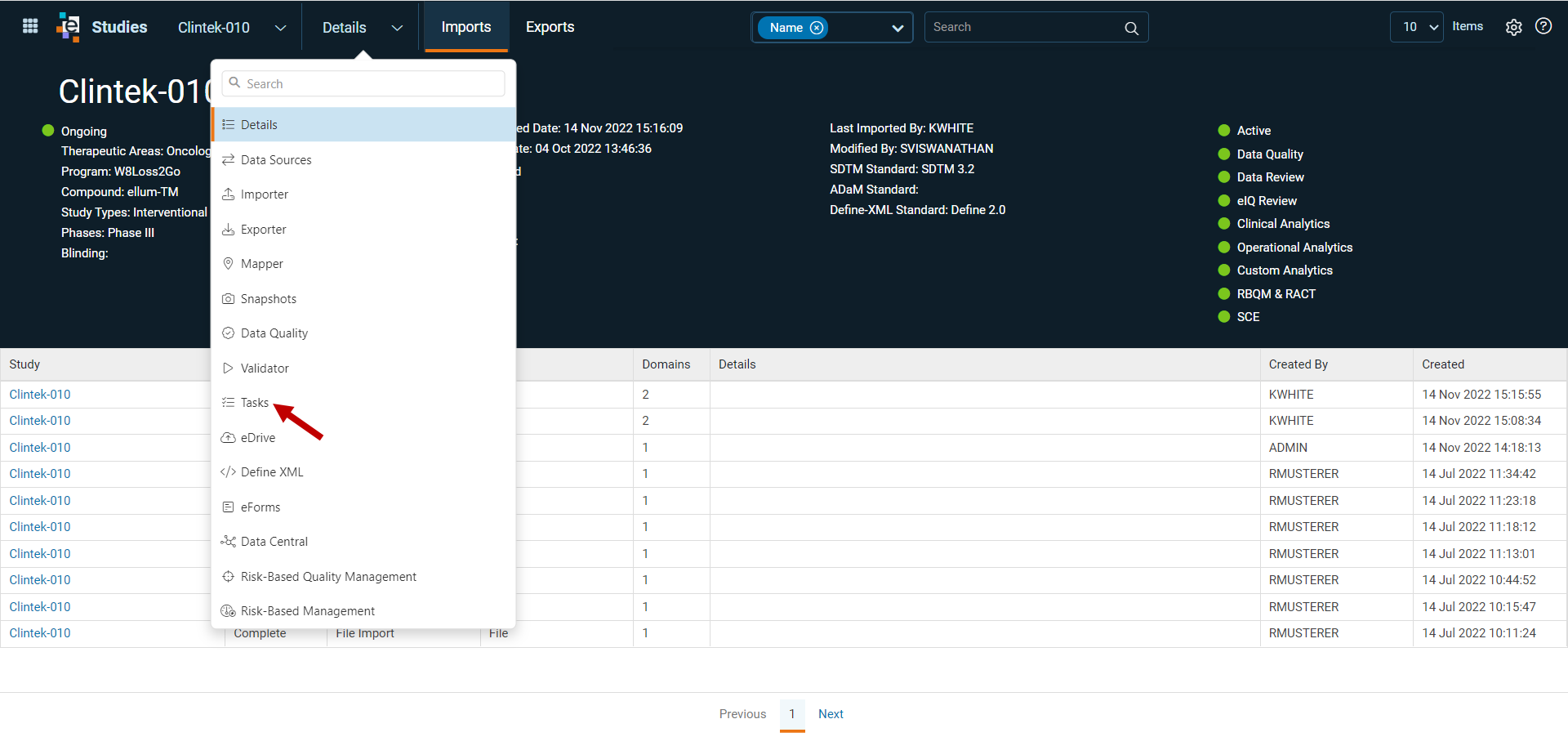Open the items-per-page 10 dropdown
Viewport: 1568px width, 737px height.
1416,27
